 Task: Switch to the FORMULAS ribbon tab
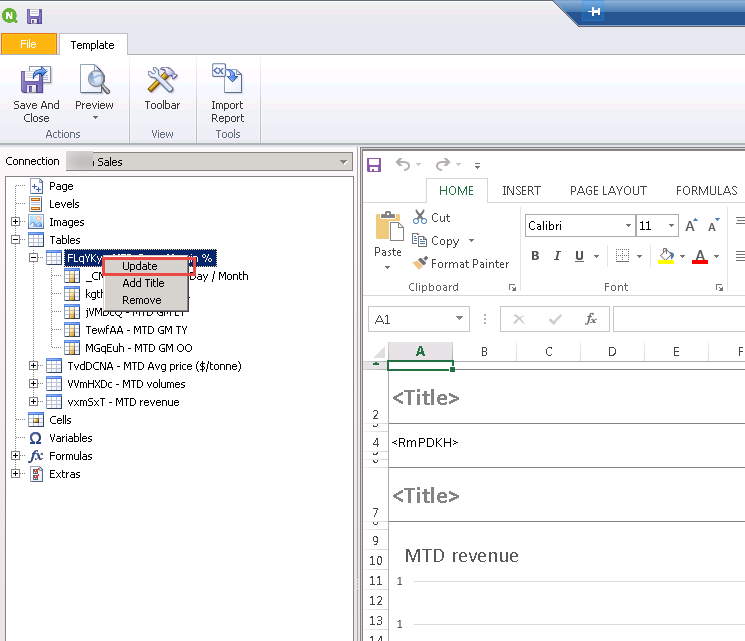tap(707, 191)
